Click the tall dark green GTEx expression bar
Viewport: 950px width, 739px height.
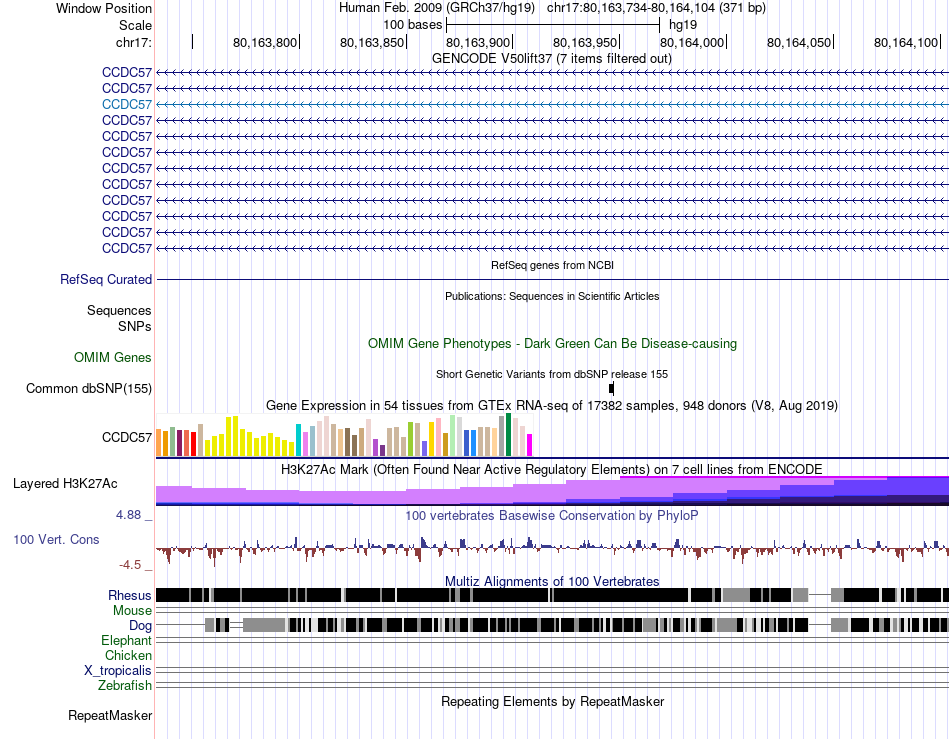(x=508, y=434)
